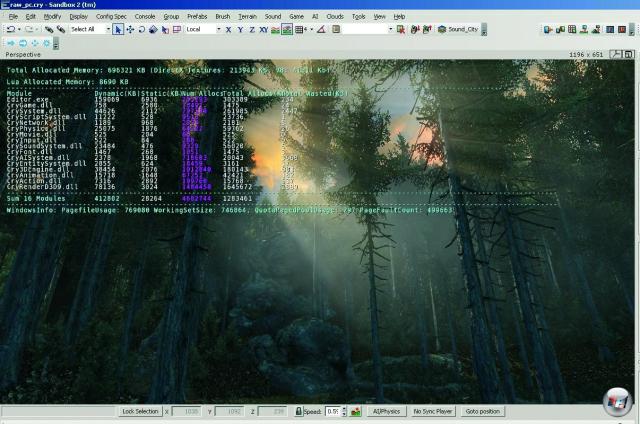Open the Material editor icon
Image resolution: width=640 pixels, height=424 pixels.
point(560,29)
